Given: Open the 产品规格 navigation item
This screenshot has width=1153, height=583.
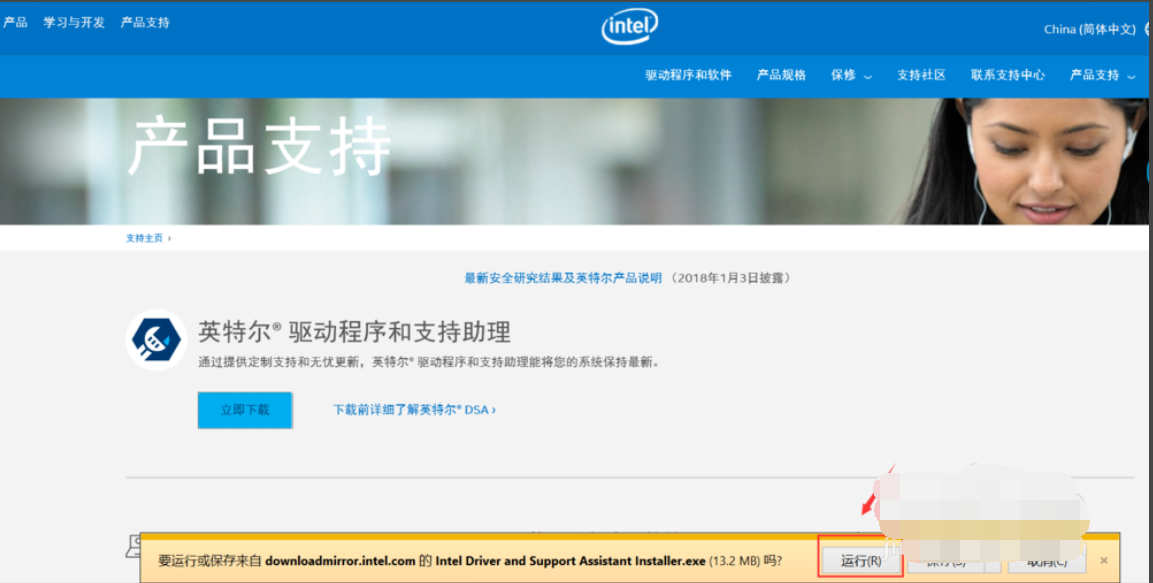Looking at the screenshot, I should click(x=781, y=75).
